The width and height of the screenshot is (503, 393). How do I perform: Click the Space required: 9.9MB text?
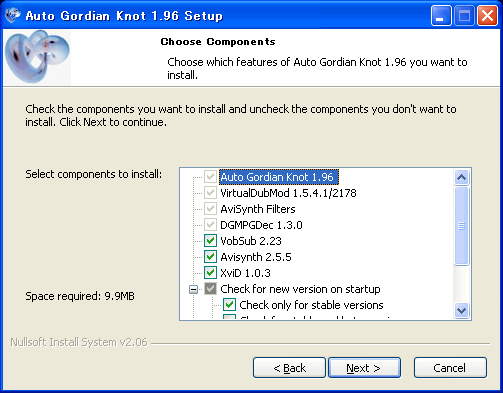click(80, 296)
